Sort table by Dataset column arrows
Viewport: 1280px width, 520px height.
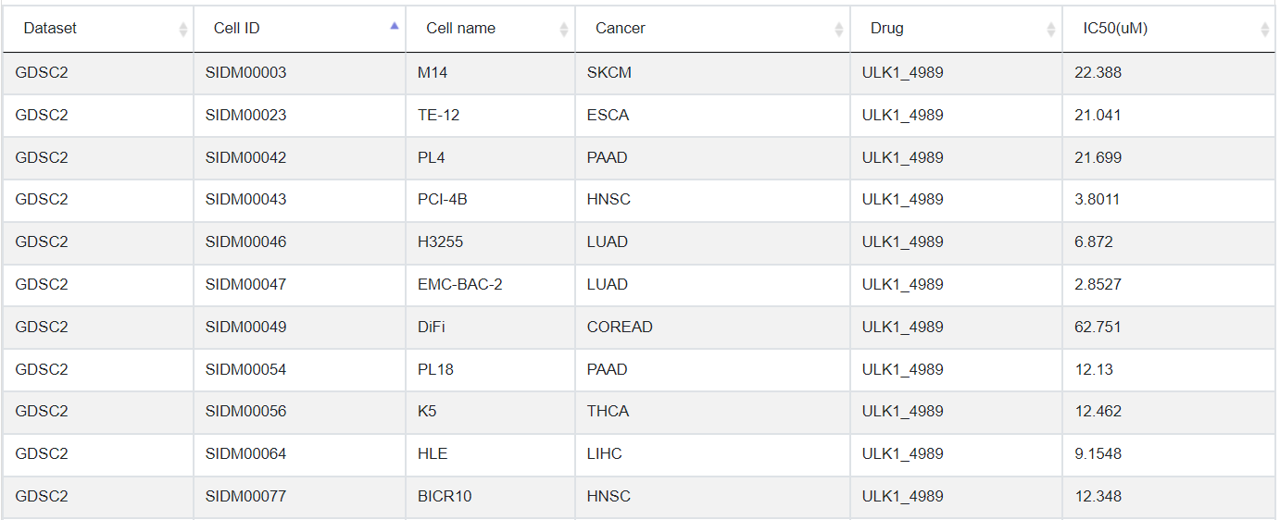coord(183,30)
